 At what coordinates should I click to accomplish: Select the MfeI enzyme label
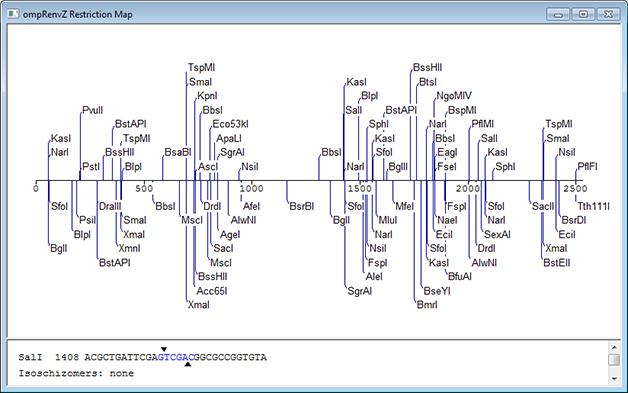coord(405,206)
